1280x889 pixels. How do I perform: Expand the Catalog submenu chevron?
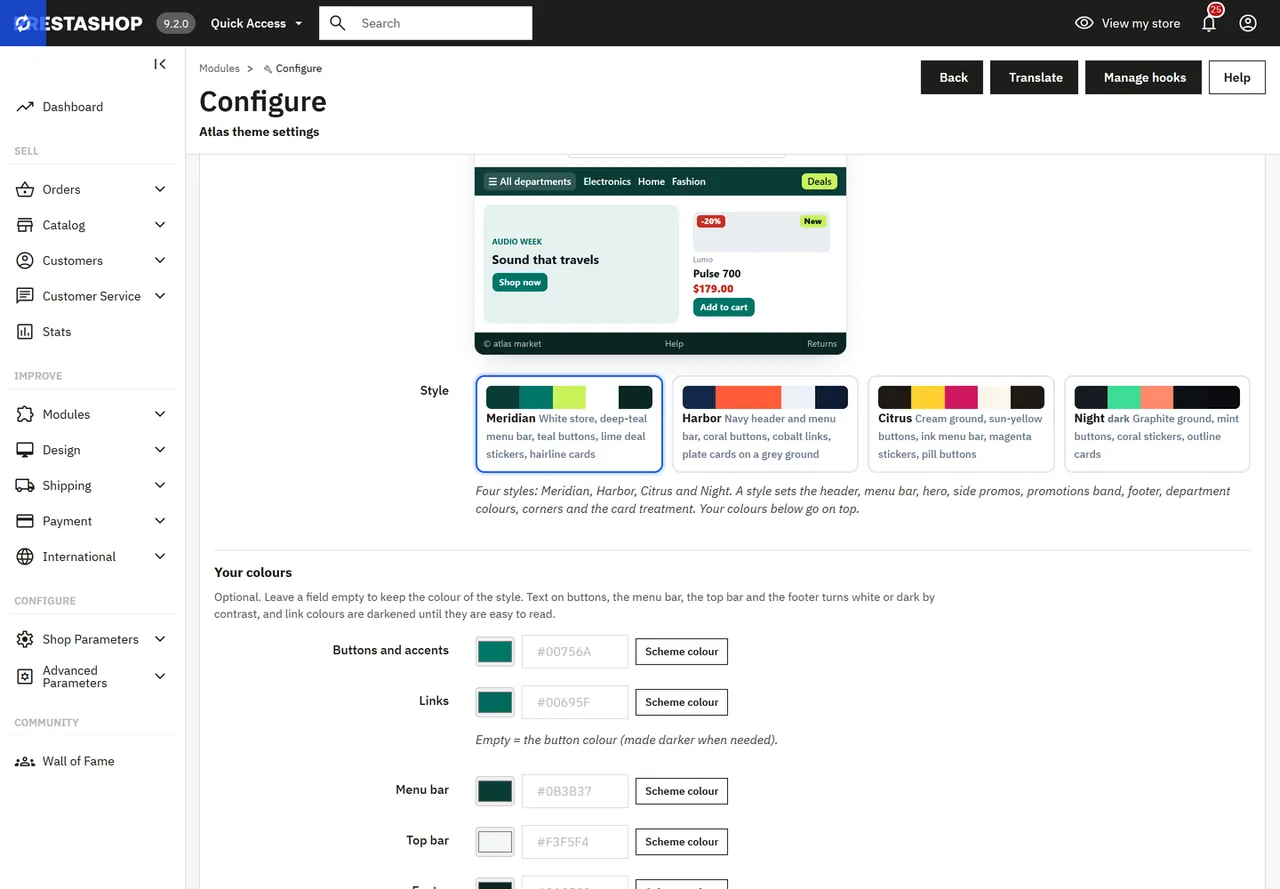tap(160, 225)
